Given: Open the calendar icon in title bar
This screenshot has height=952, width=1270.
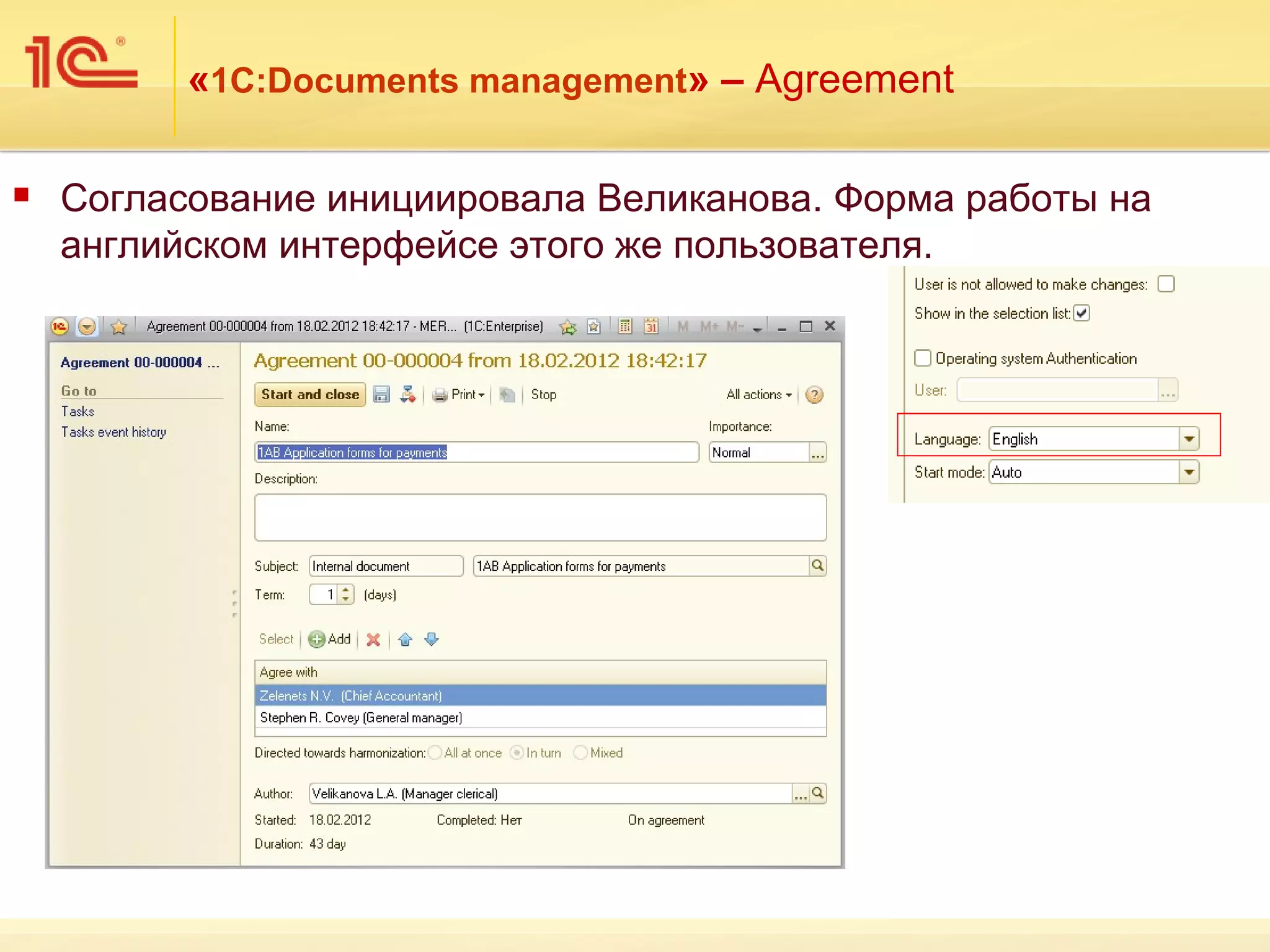Looking at the screenshot, I should pos(651,326).
